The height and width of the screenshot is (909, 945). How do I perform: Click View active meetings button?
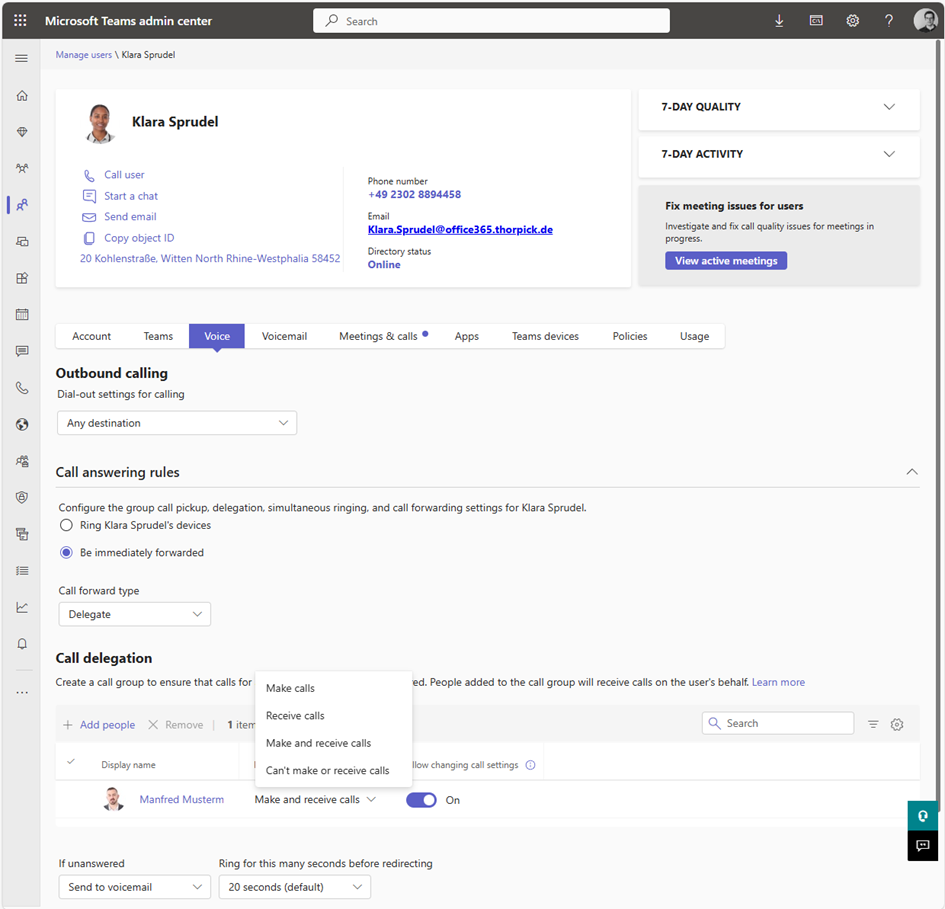tap(726, 261)
